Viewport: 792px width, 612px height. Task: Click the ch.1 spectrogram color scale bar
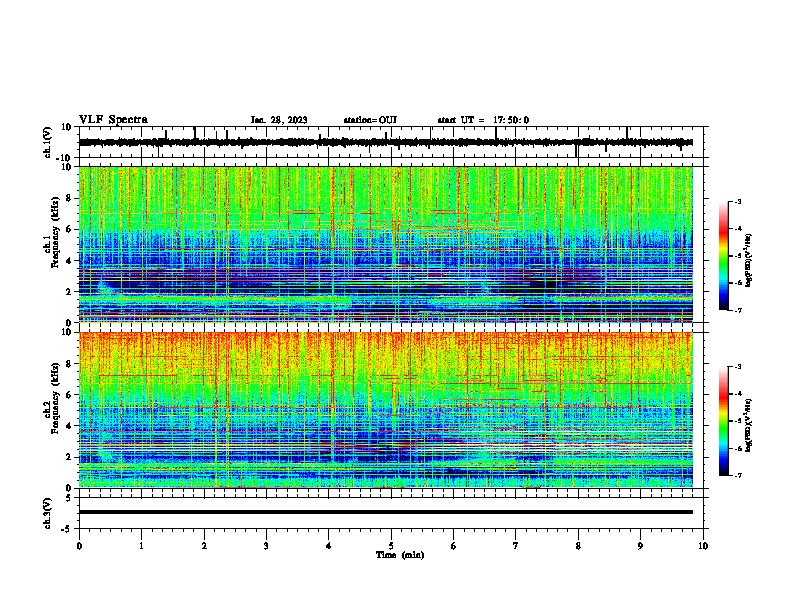[x=724, y=256]
